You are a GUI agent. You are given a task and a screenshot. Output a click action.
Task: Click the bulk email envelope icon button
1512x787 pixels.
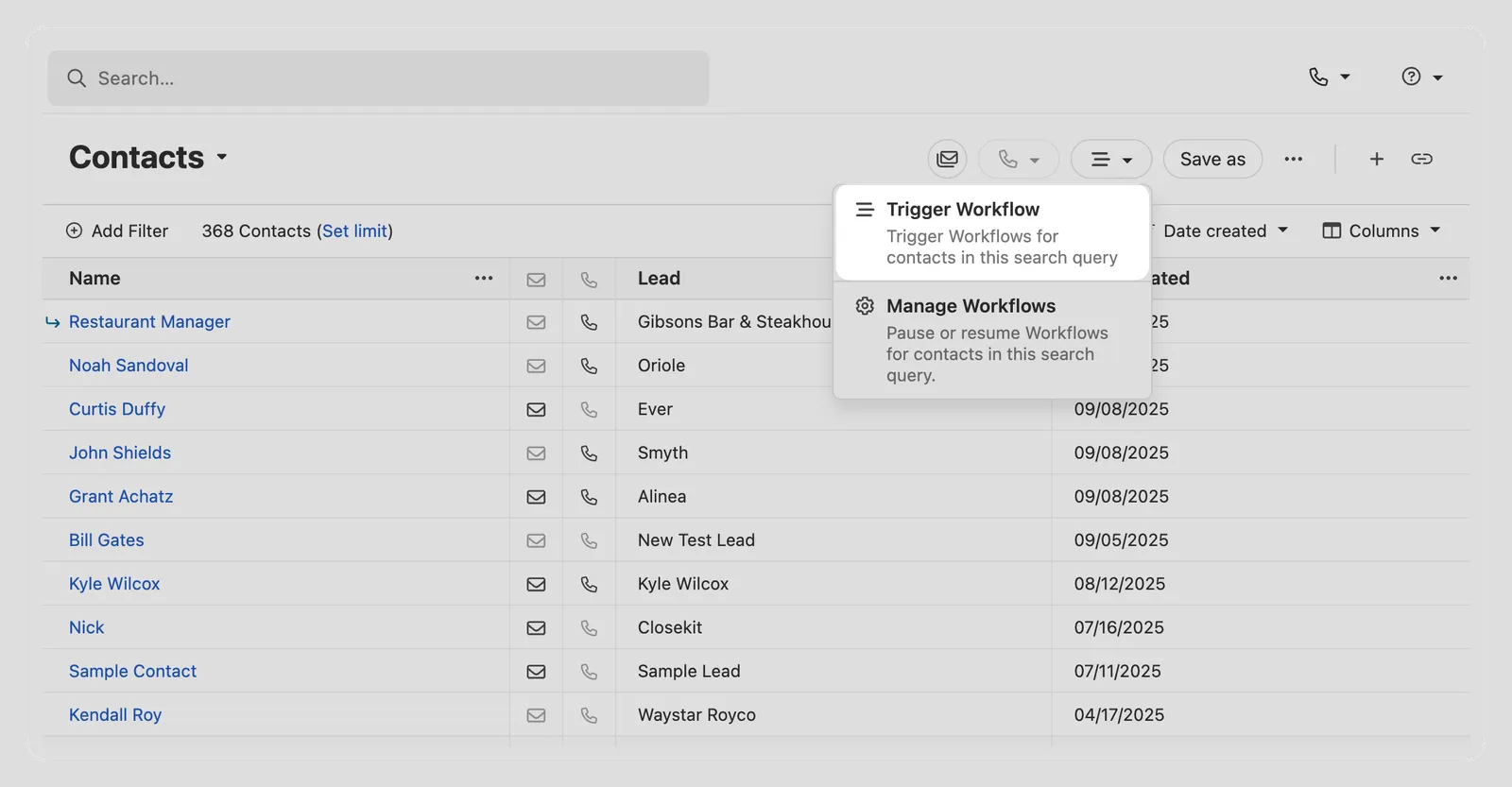click(947, 159)
